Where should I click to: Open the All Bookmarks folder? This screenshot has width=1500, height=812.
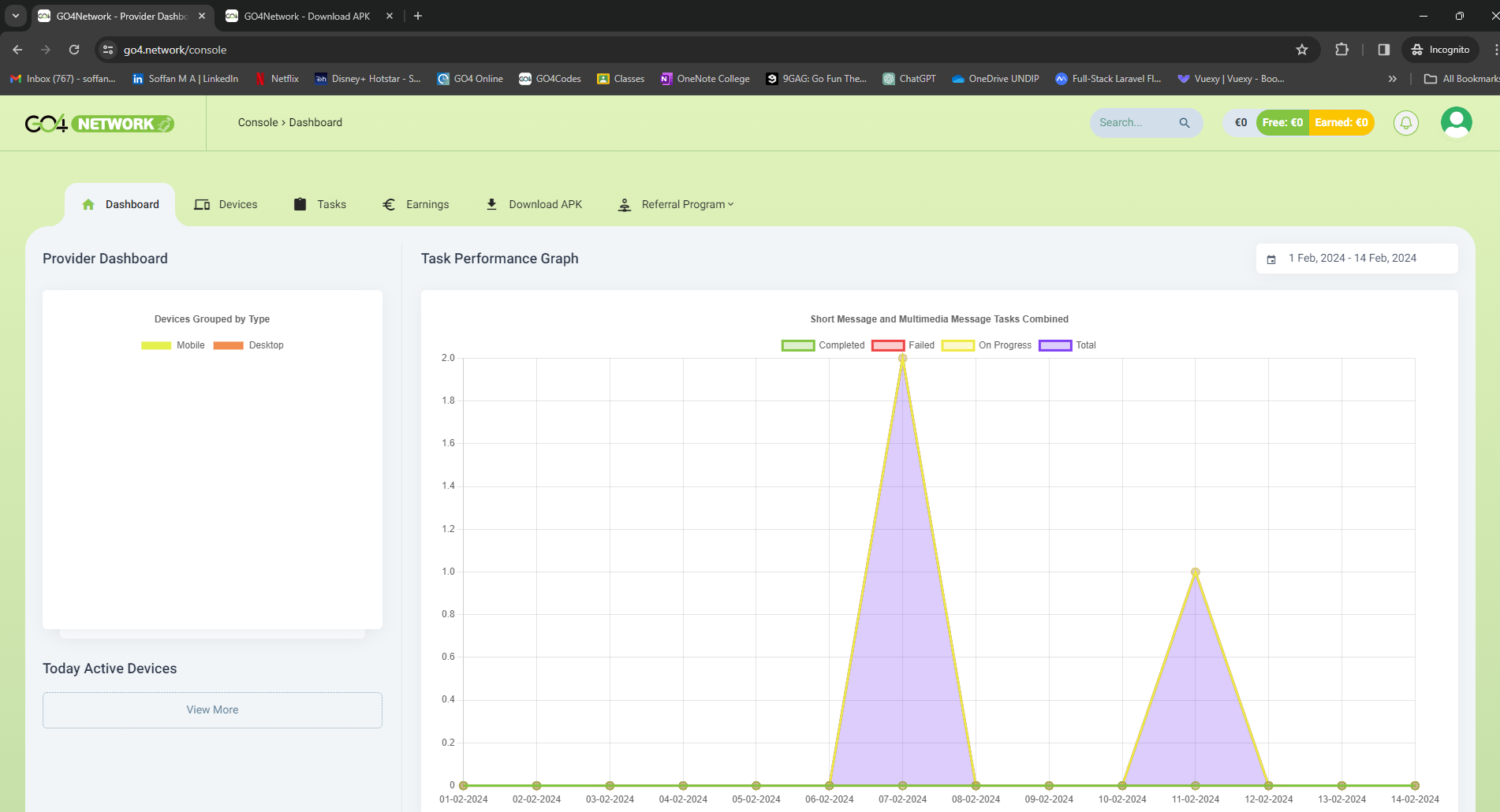pos(1461,79)
